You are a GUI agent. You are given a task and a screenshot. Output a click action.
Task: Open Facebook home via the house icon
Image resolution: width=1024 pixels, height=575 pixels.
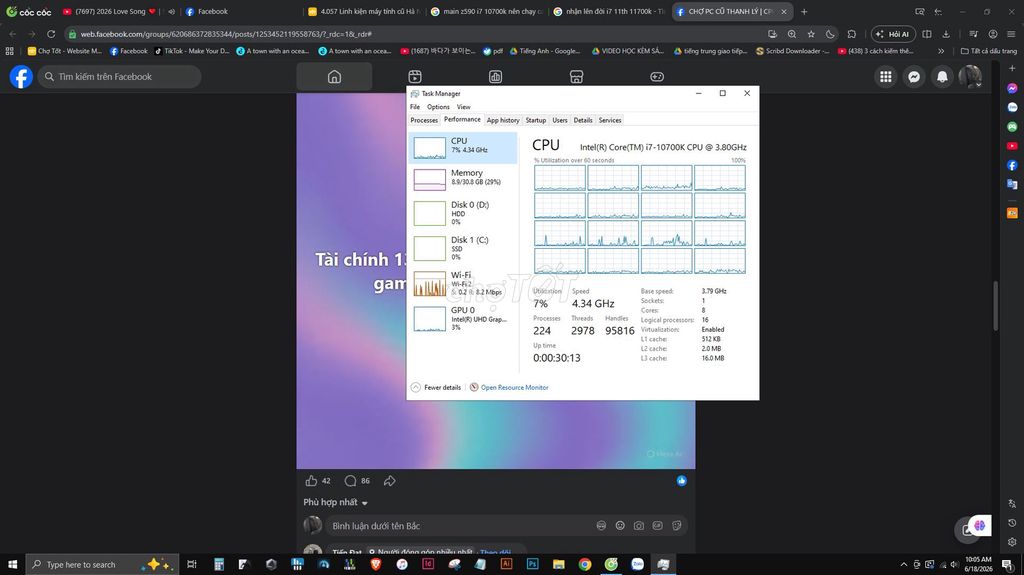pyautogui.click(x=334, y=76)
